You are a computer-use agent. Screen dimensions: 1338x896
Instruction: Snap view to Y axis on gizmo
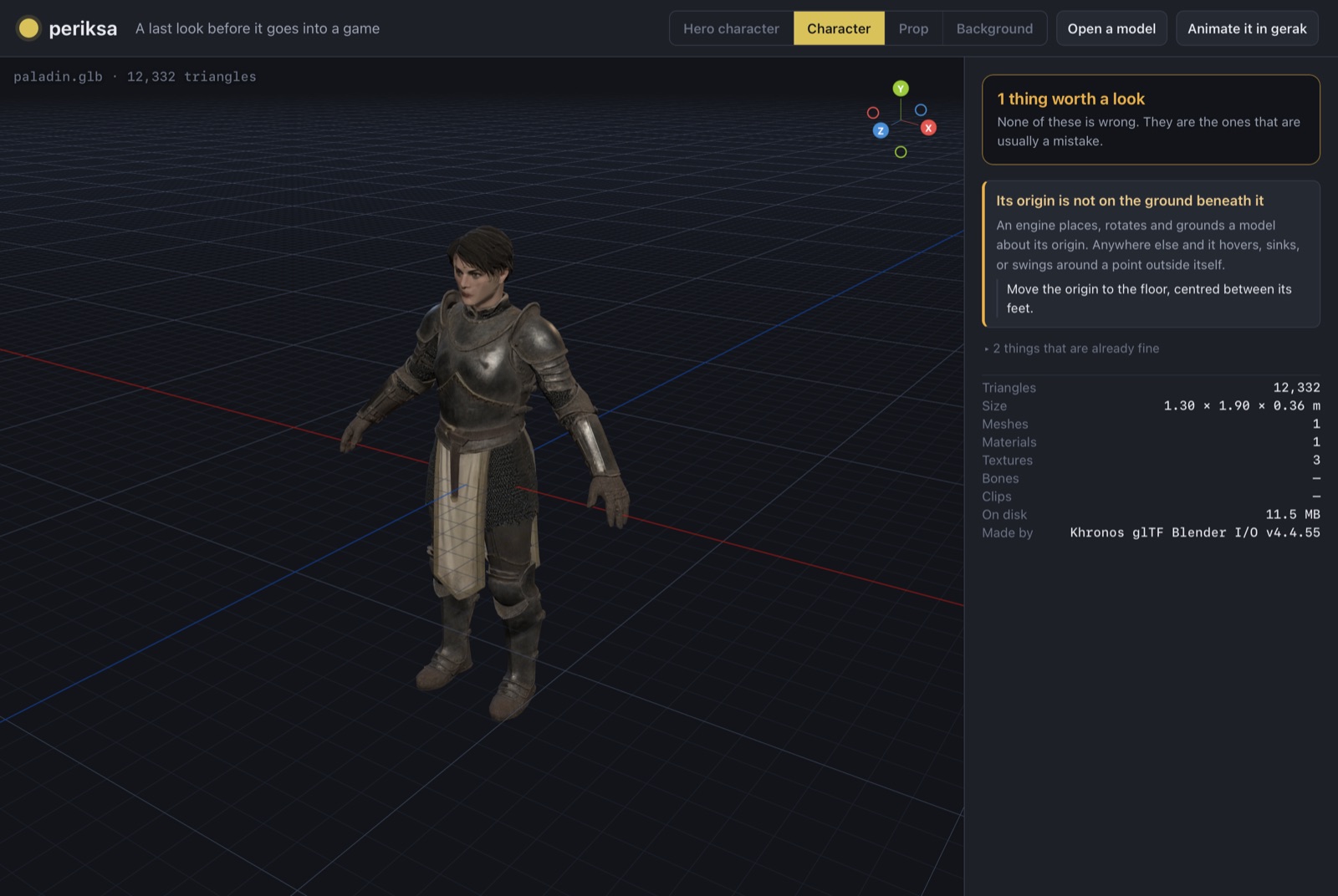pos(901,89)
